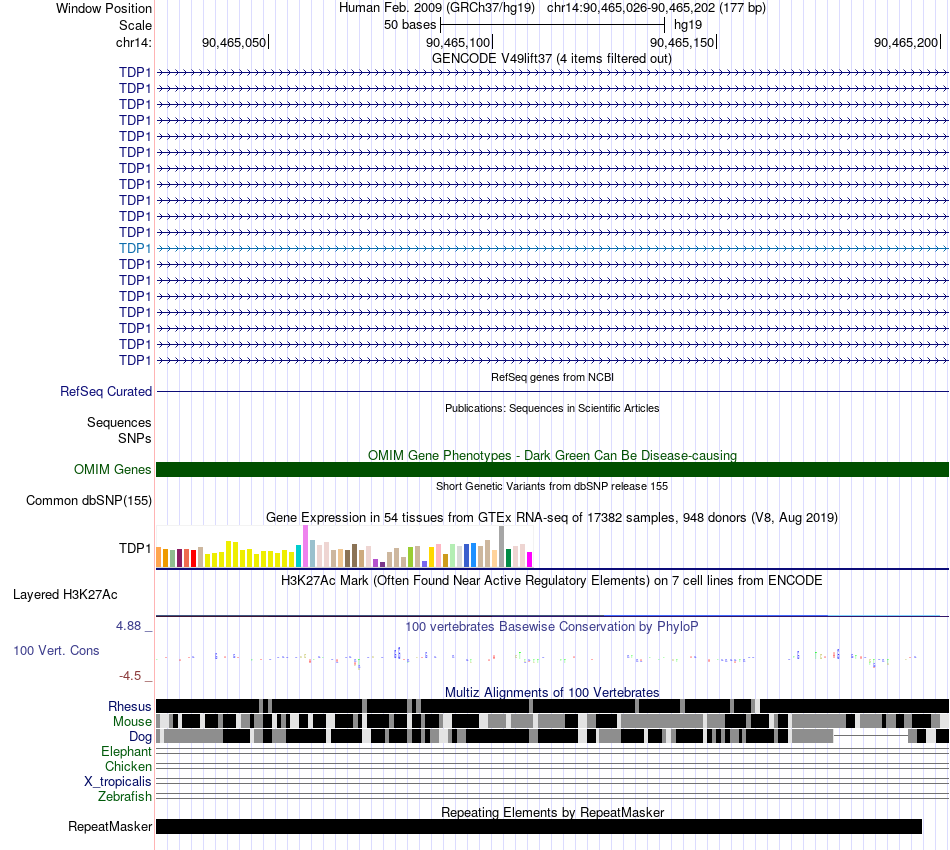Click the Chicken alignment label

(128, 766)
